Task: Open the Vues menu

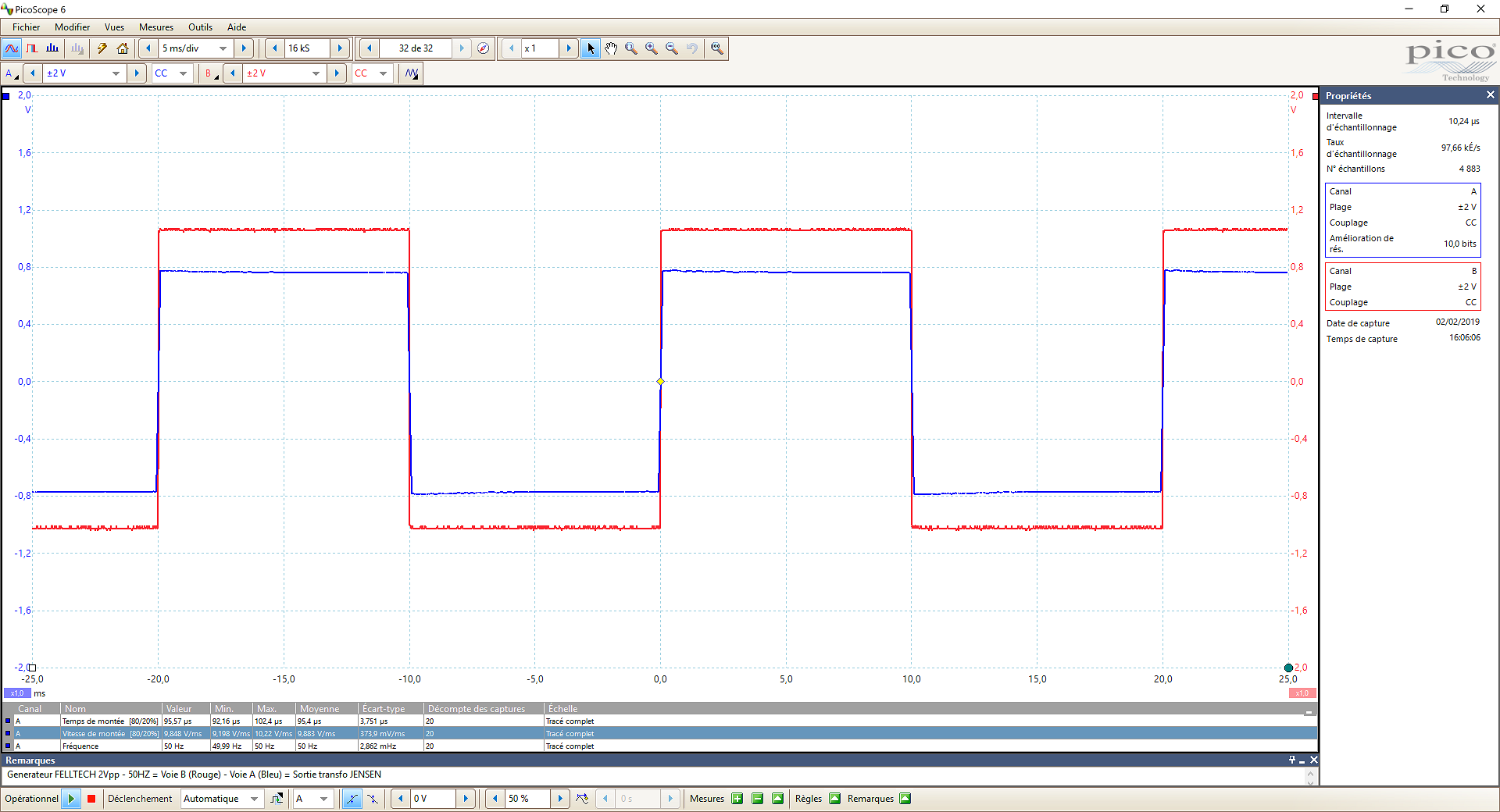Action: [x=114, y=27]
